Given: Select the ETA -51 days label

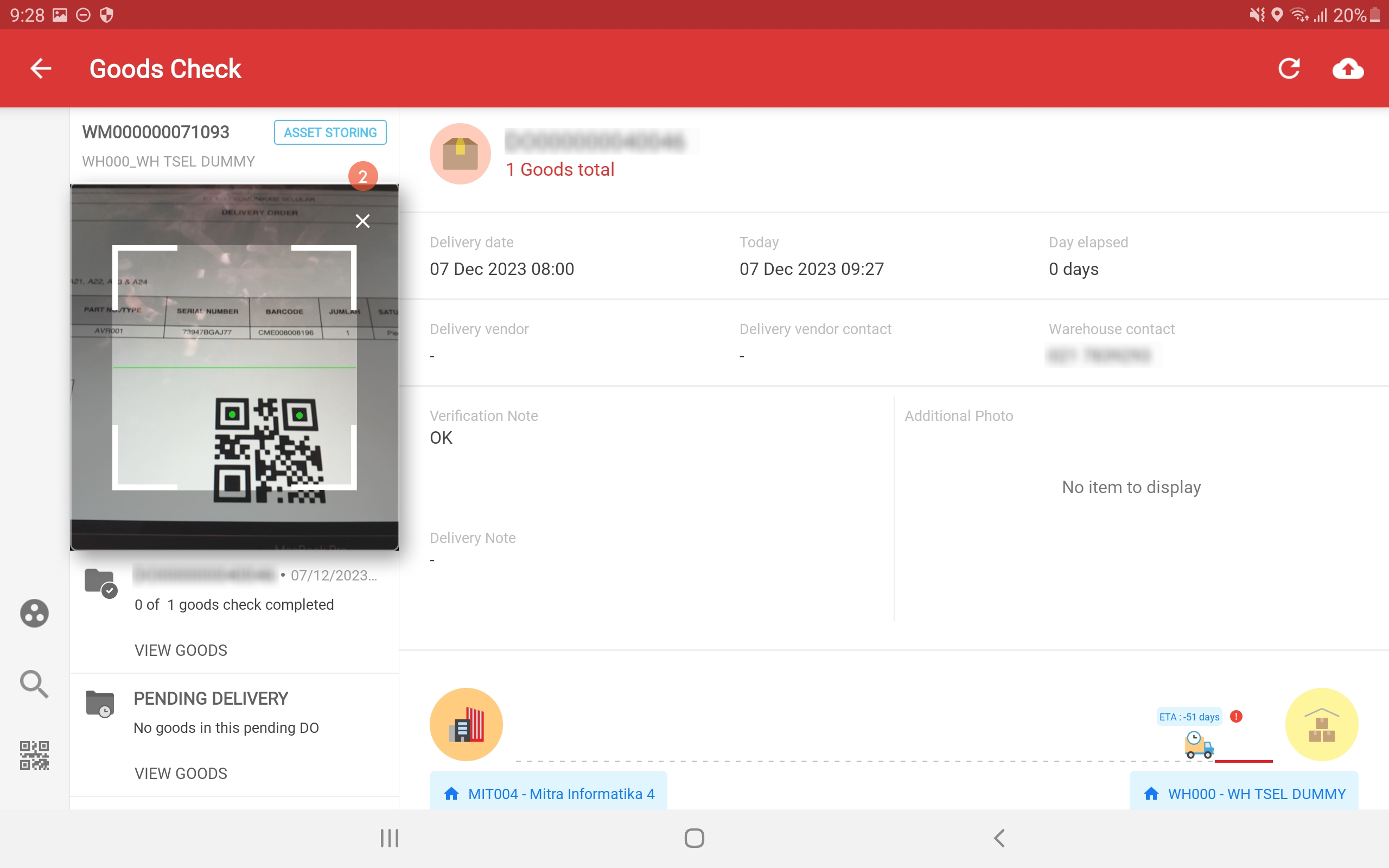Looking at the screenshot, I should [1189, 717].
